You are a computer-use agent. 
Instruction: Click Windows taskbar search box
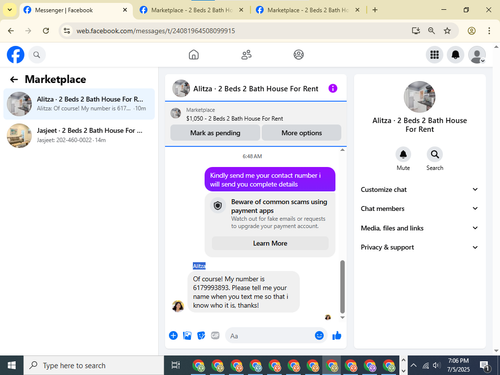click(94, 365)
